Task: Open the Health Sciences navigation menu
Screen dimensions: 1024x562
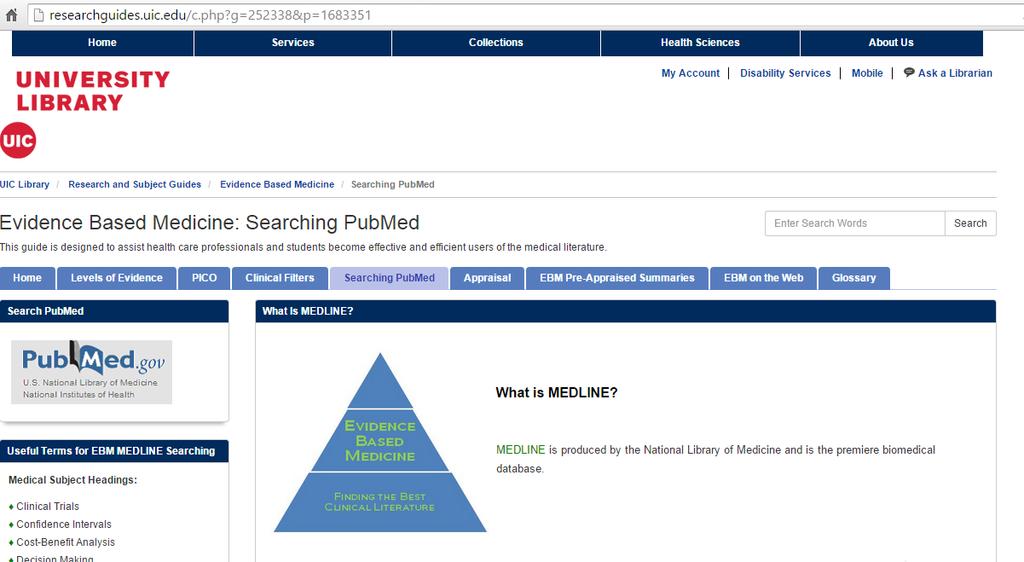Action: [x=700, y=42]
